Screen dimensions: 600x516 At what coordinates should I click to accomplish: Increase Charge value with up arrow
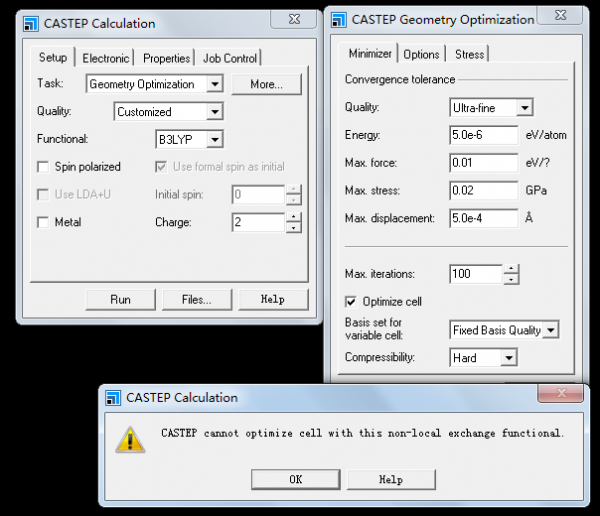click(293, 218)
